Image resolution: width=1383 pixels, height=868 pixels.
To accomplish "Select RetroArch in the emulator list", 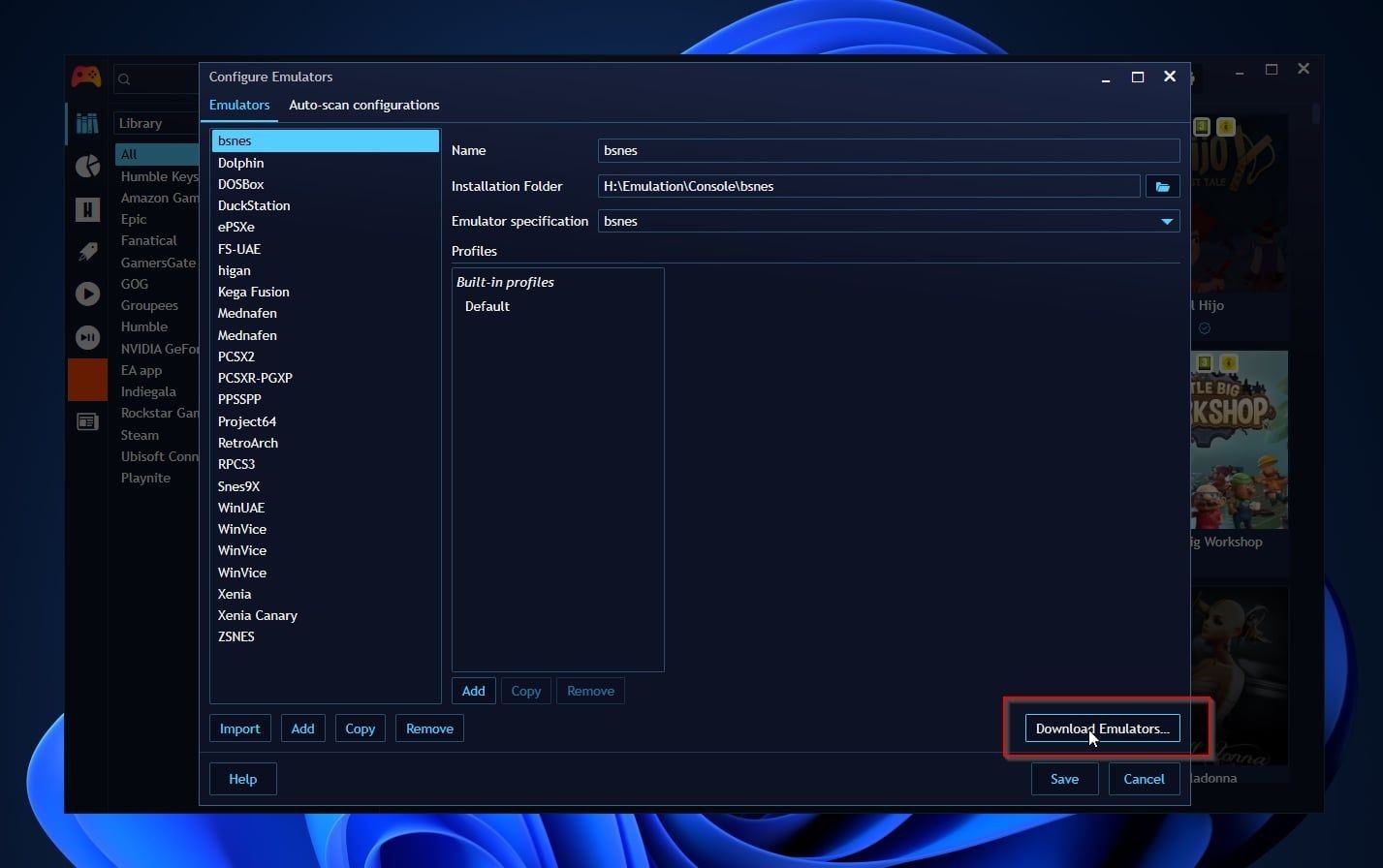I will (x=326, y=443).
